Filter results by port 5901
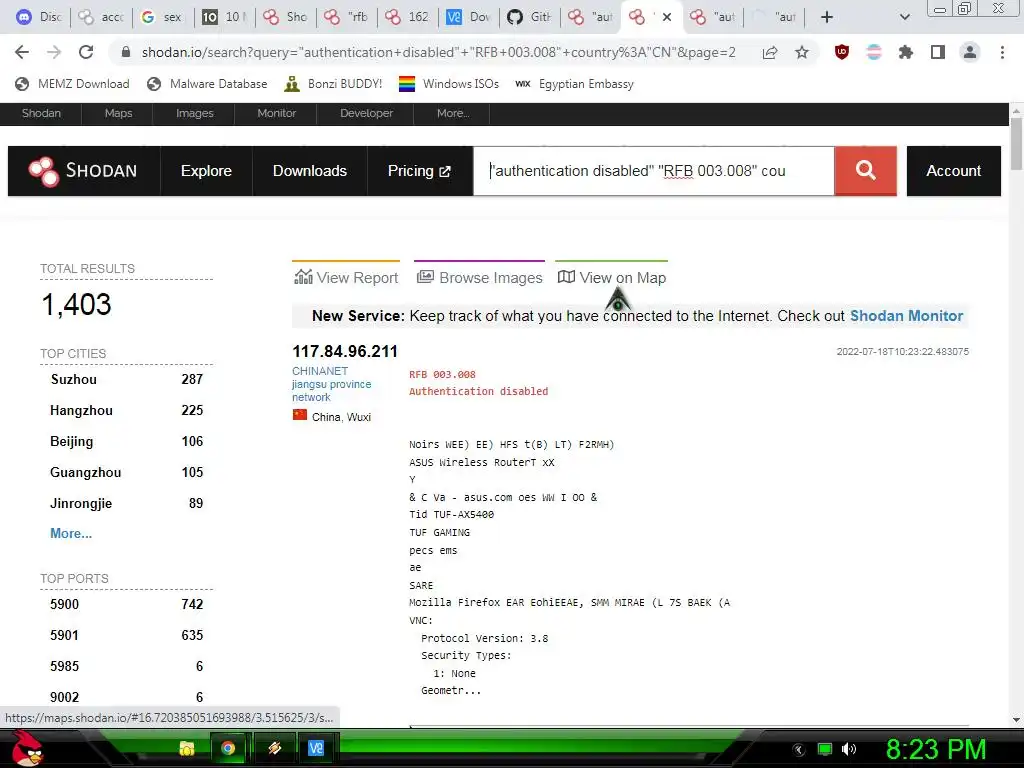Screen dimensions: 1024x768 pyautogui.click(x=64, y=635)
